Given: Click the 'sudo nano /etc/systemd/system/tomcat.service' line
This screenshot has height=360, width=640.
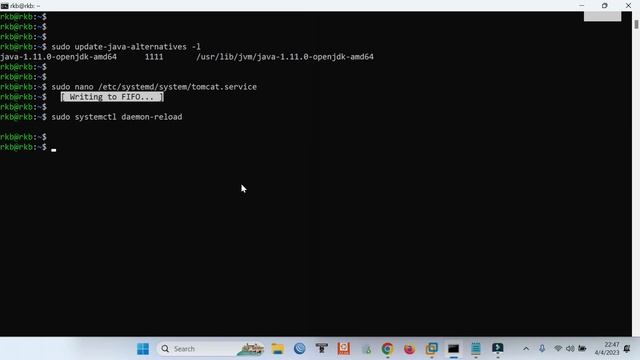Looking at the screenshot, I should [x=154, y=87].
